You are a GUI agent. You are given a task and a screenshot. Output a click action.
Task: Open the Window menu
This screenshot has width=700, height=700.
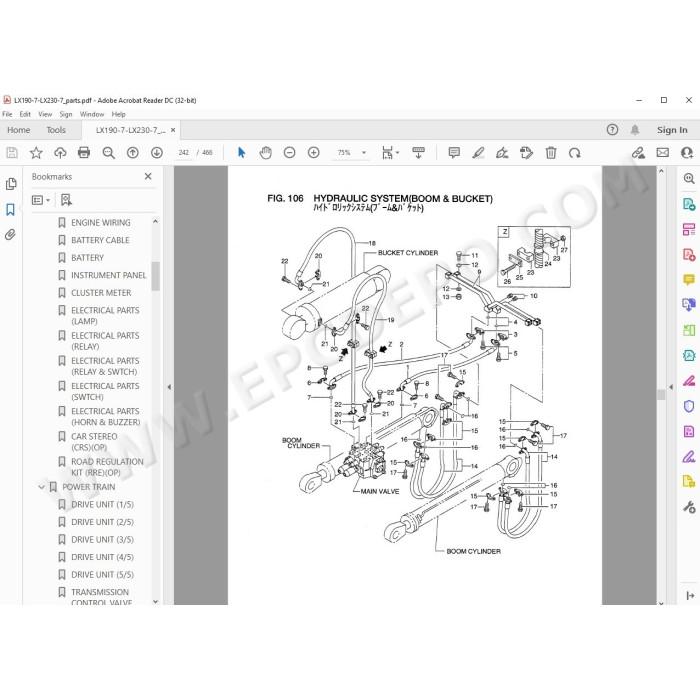coord(92,114)
